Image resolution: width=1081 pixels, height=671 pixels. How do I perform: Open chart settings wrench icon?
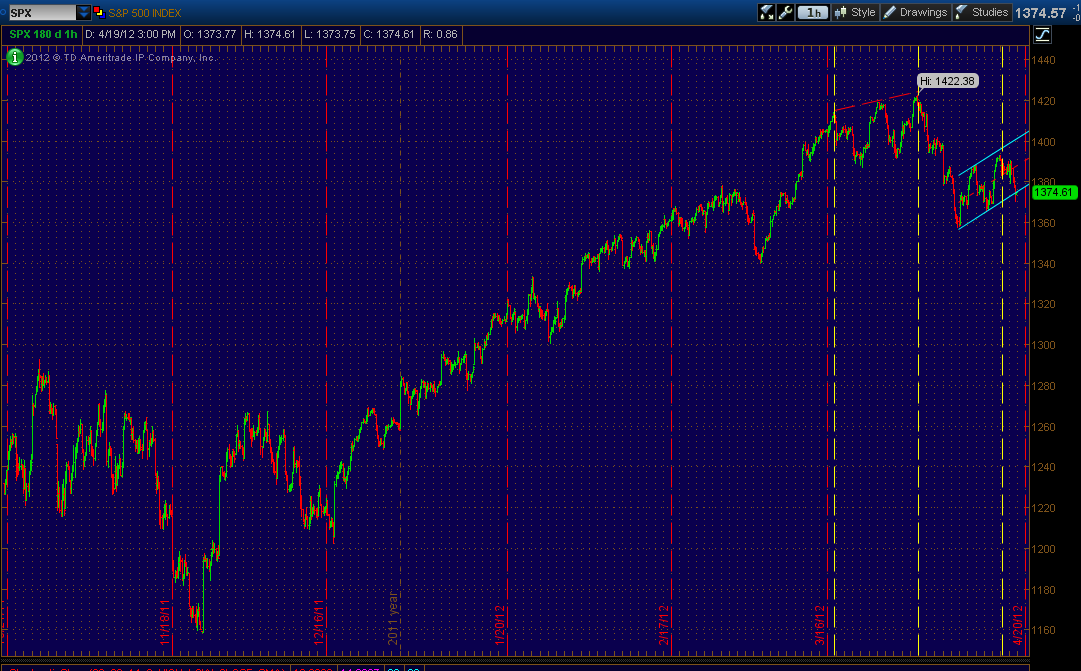(x=785, y=12)
